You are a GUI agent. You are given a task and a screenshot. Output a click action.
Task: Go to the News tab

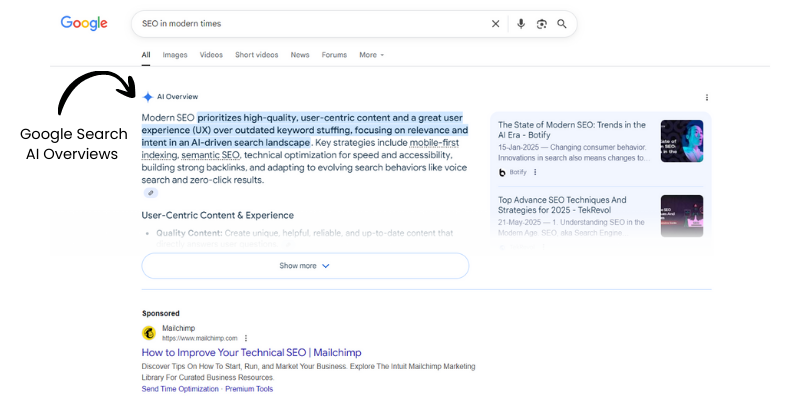(300, 55)
